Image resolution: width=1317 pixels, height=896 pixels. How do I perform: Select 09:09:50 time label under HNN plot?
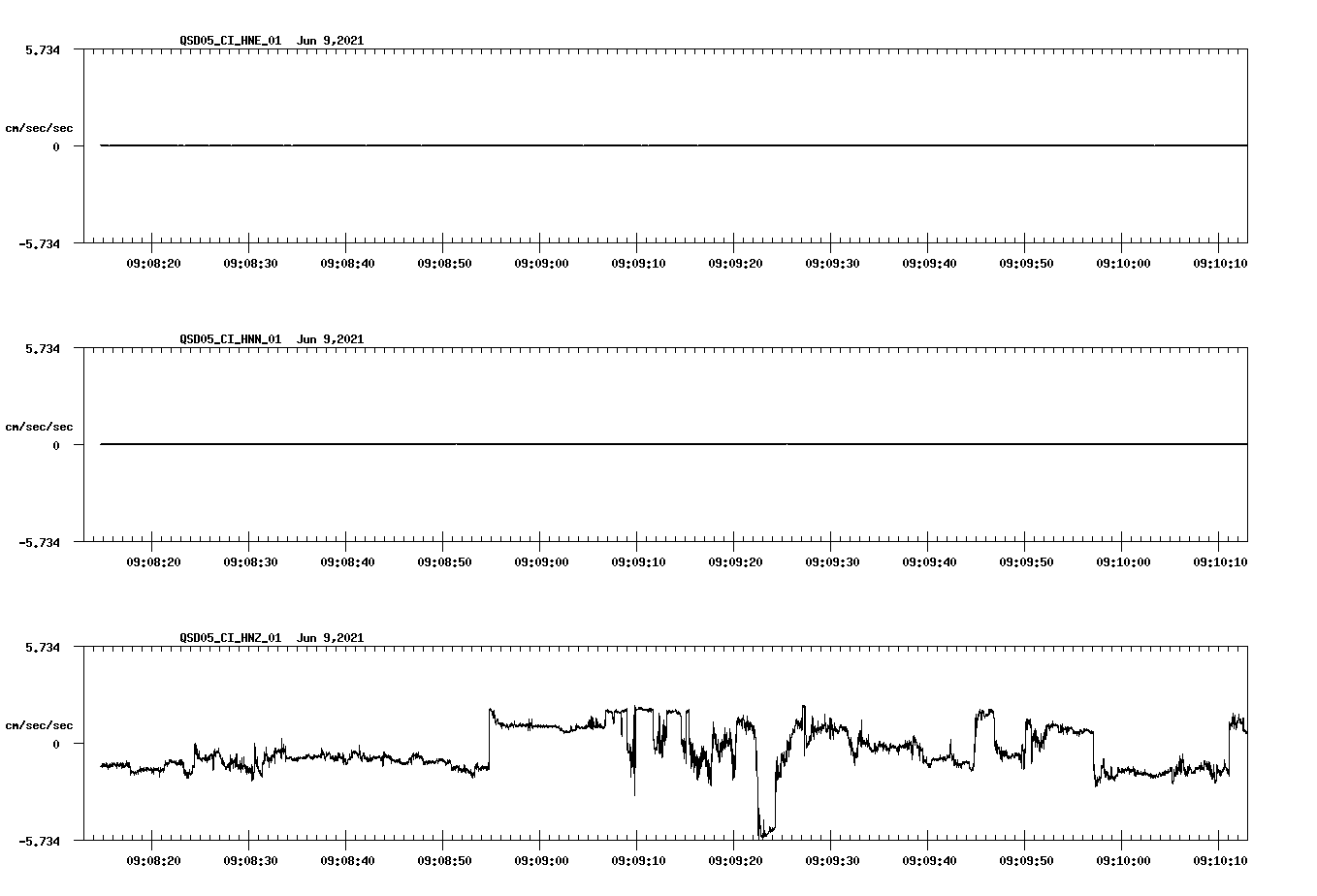[1026, 561]
